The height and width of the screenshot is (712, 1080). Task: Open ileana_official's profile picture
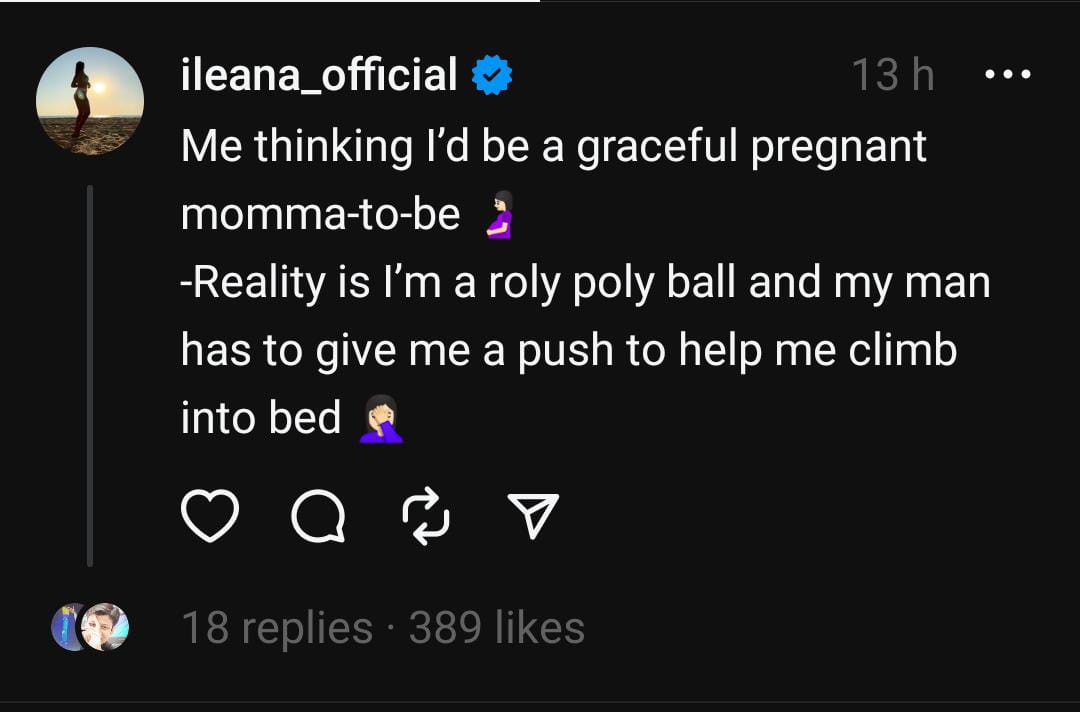point(90,101)
